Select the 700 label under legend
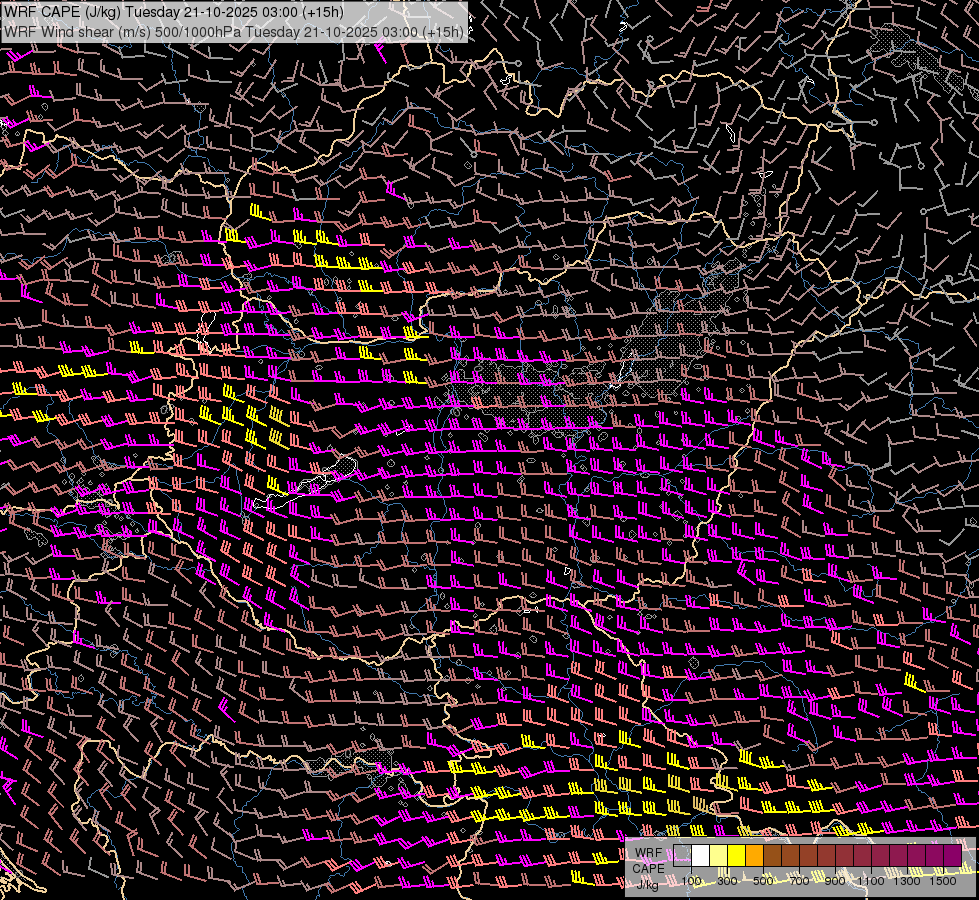This screenshot has width=979, height=900. click(x=800, y=881)
